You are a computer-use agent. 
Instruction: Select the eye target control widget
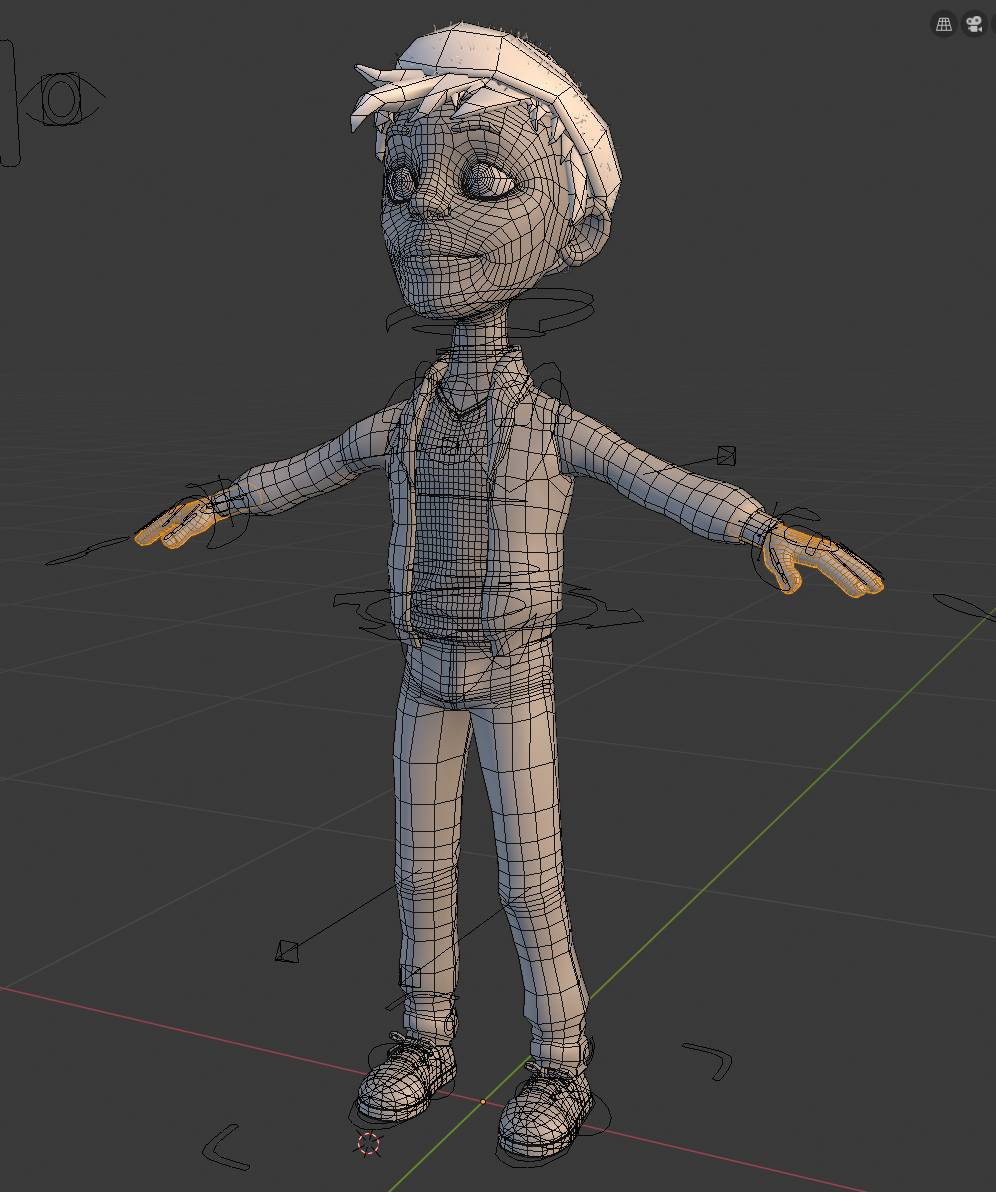point(62,99)
